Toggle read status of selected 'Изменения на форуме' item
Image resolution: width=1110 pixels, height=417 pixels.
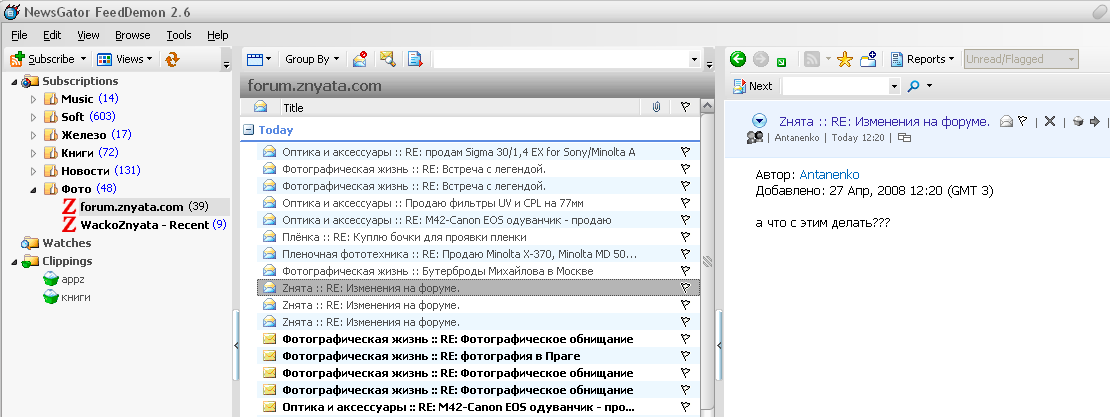[269, 287]
